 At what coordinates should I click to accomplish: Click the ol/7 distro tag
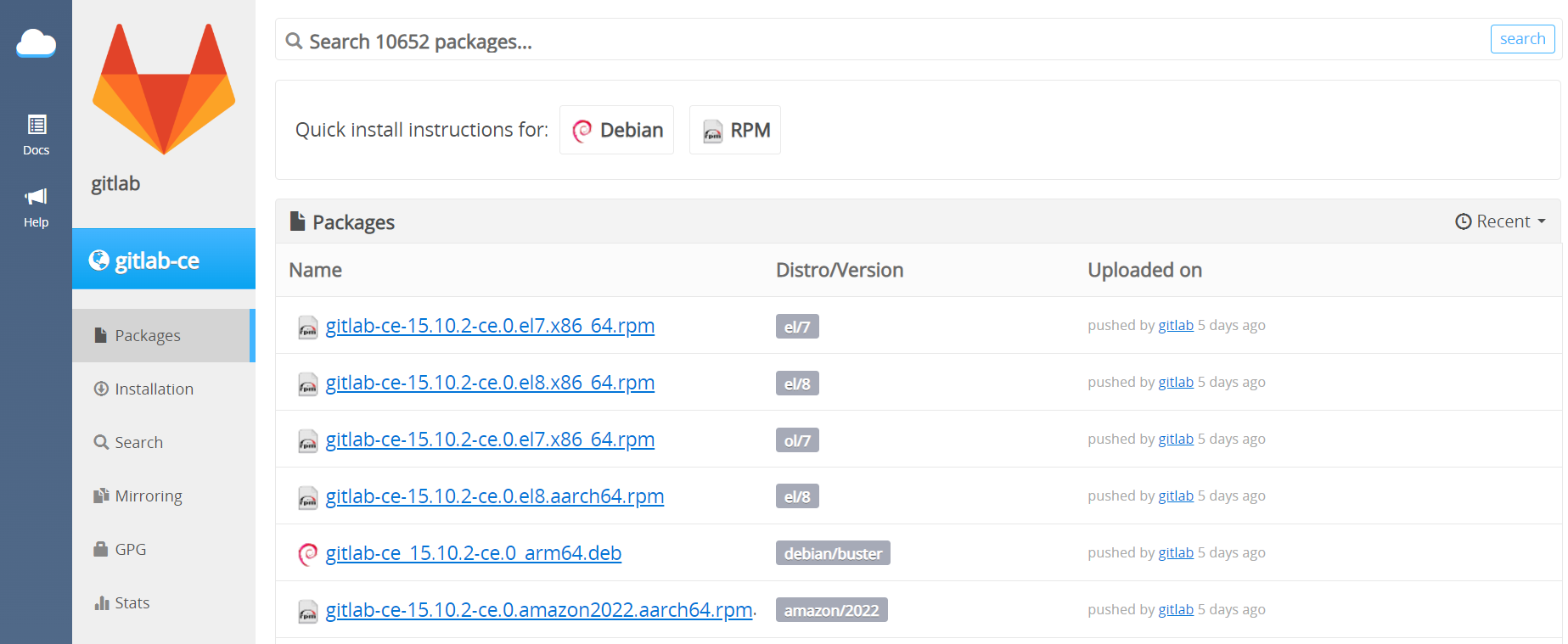[x=797, y=440]
